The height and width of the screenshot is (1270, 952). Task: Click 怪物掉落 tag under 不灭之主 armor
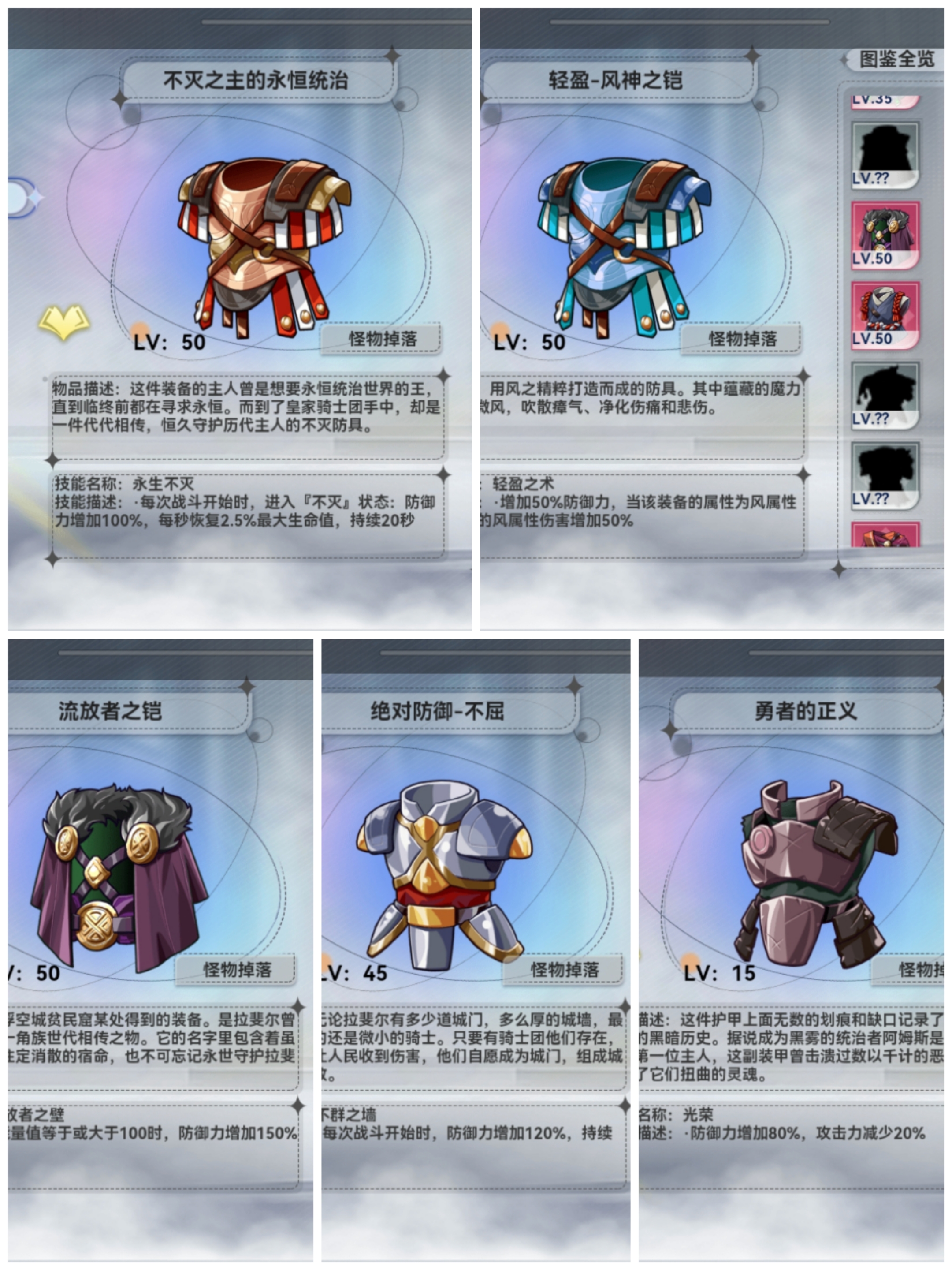[382, 339]
